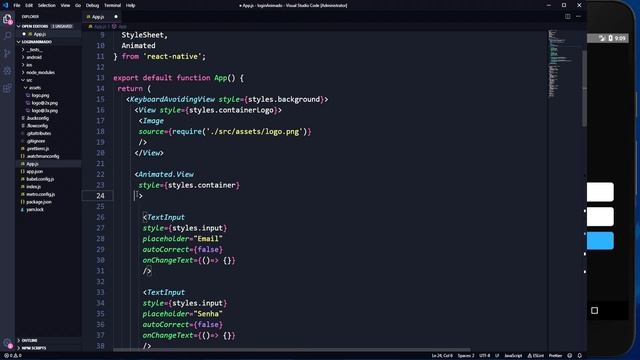640x360 pixels.
Task: Select App.js in the file tree
Action: (x=48, y=164)
